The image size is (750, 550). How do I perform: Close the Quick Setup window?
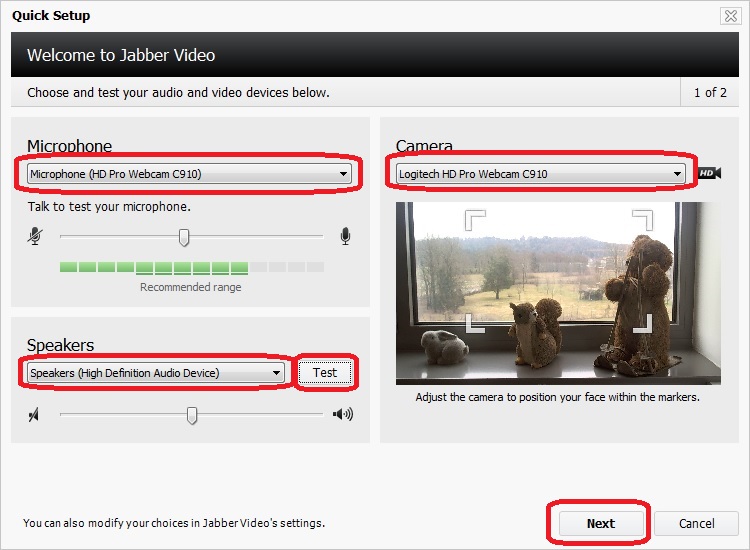730,16
